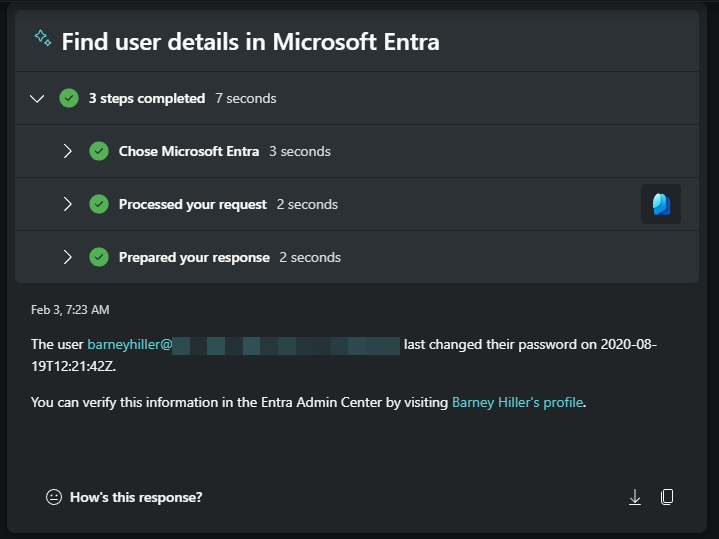
Task: Click green check next to 3 steps completed
Action: (x=69, y=98)
